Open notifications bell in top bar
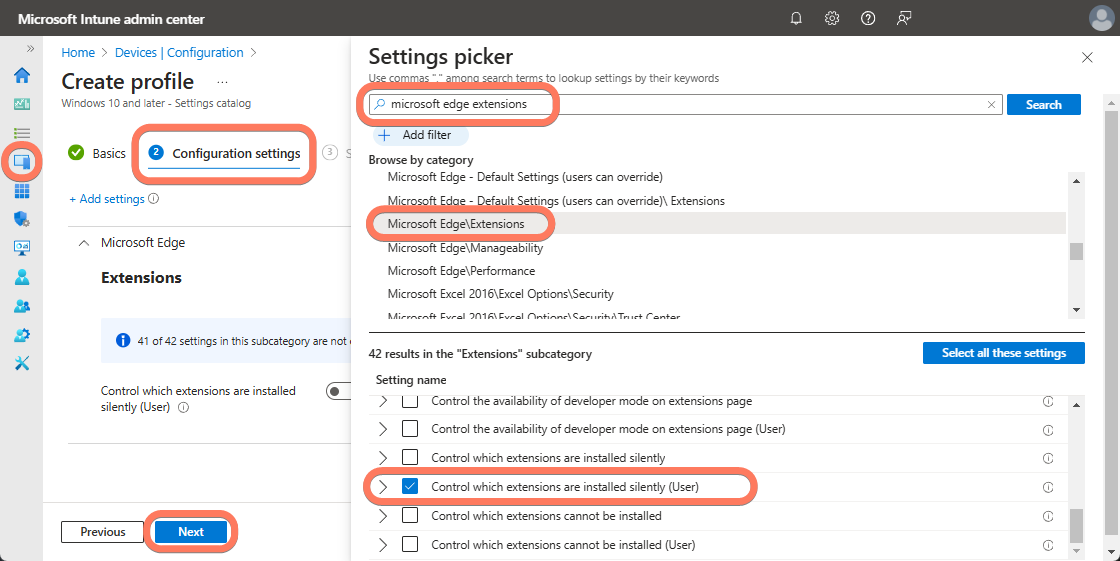Screen dimensions: 1120x561 coord(797,18)
